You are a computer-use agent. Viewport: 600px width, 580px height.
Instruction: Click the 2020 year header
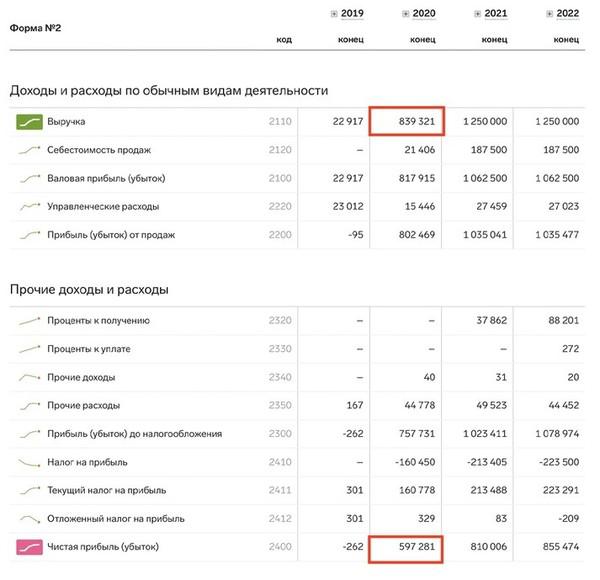(424, 13)
